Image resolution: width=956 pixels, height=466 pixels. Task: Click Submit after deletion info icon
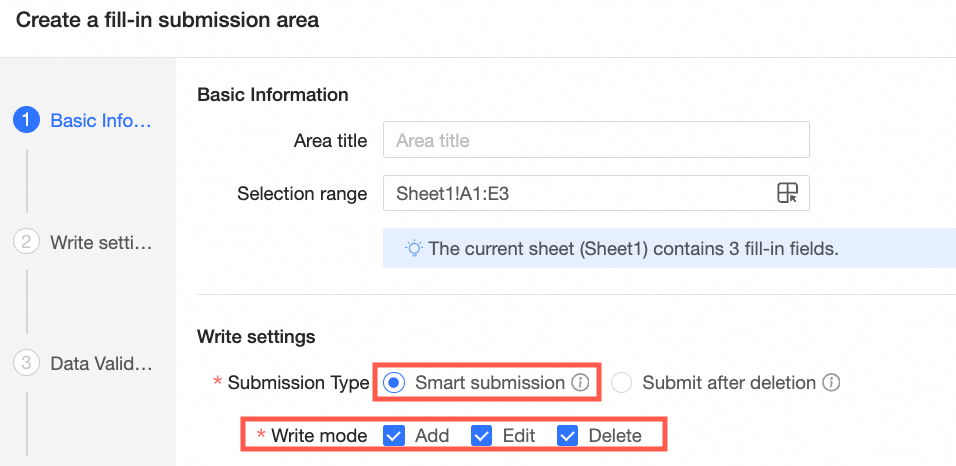tap(832, 383)
